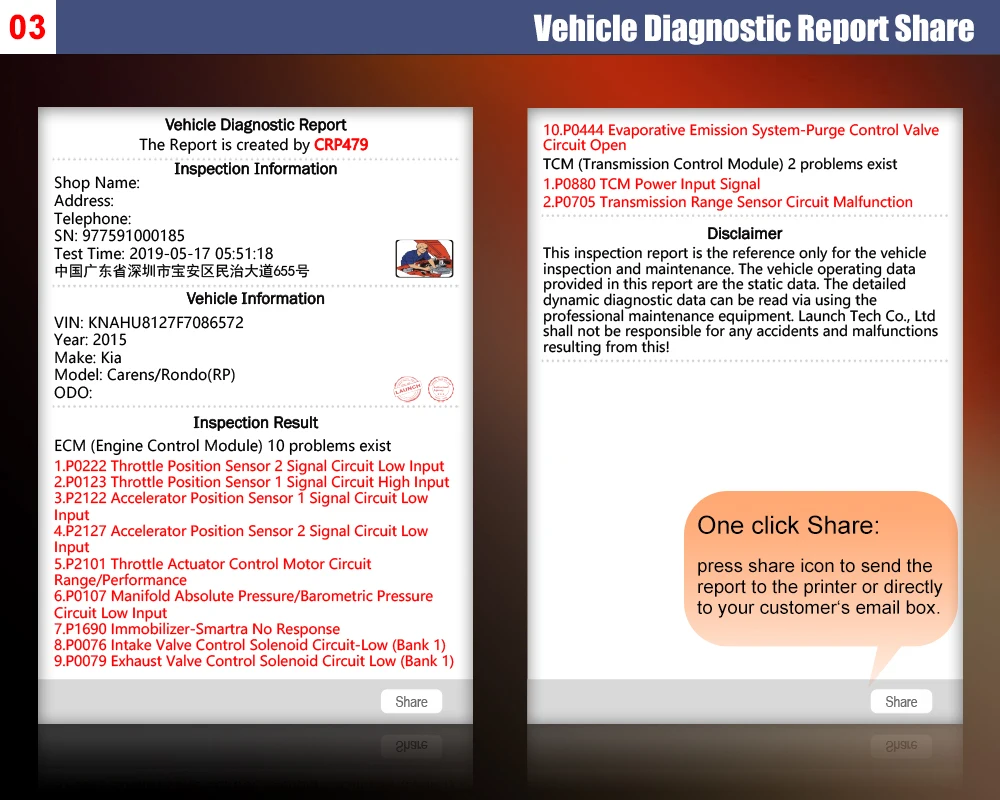The image size is (1000, 800).
Task: Click the Inspection Information heading
Action: [x=255, y=169]
